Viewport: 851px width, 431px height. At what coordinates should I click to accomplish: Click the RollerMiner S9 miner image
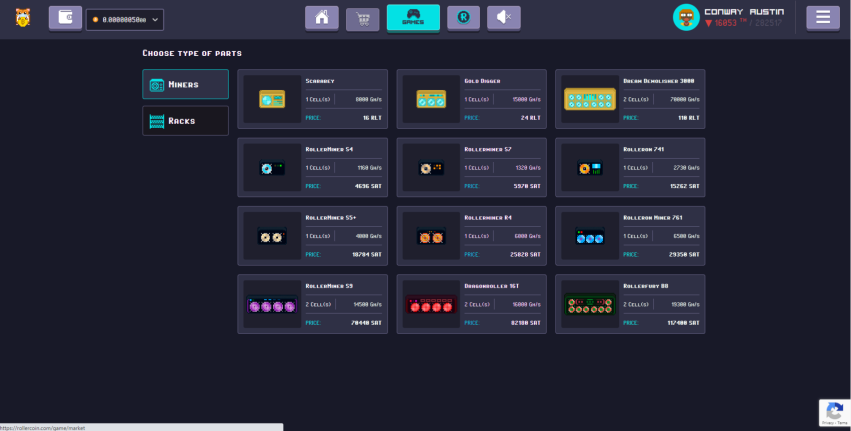click(272, 304)
